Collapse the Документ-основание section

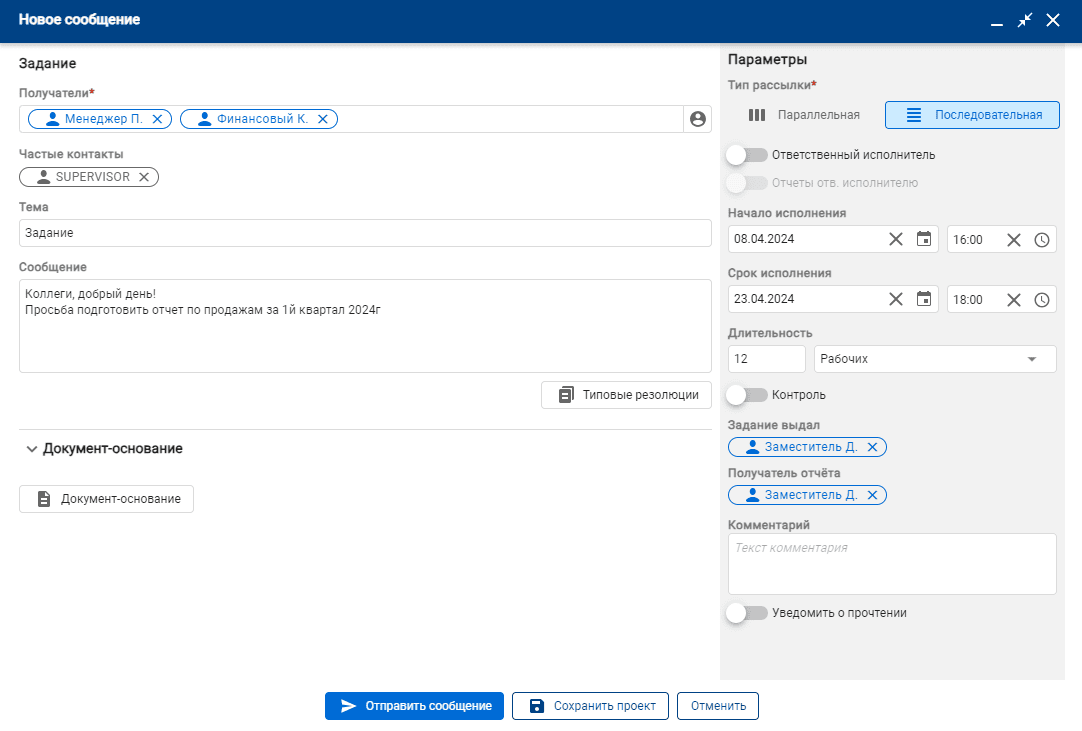32,449
